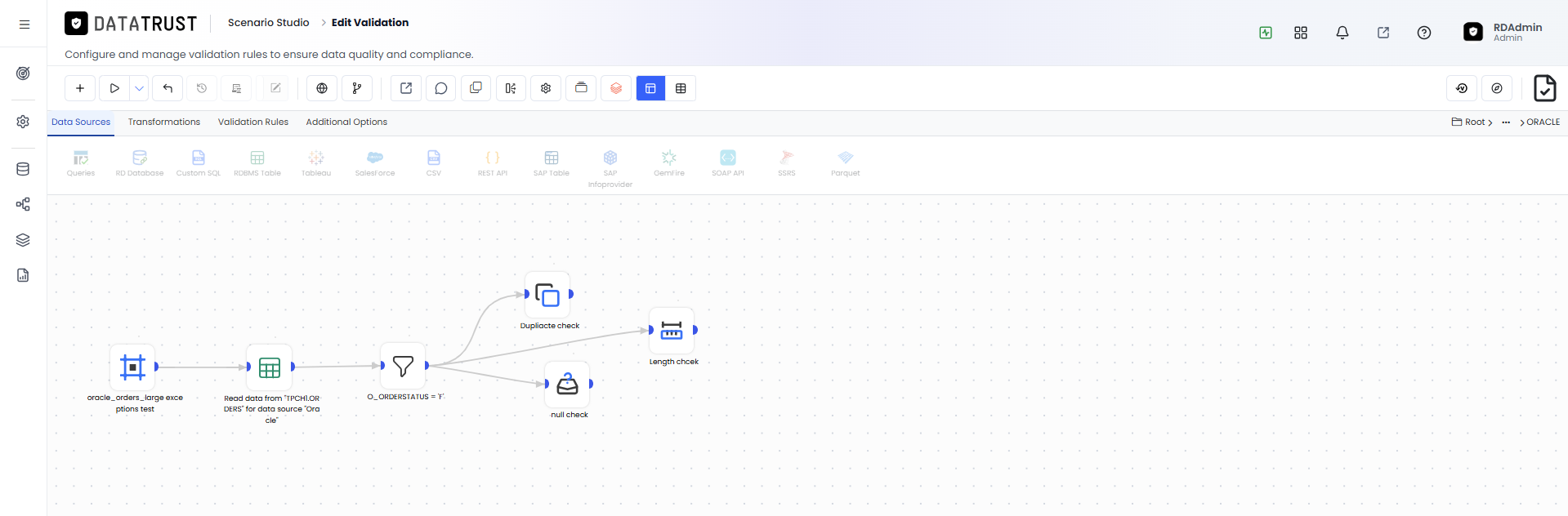Click the globe toolbar button

[322, 88]
